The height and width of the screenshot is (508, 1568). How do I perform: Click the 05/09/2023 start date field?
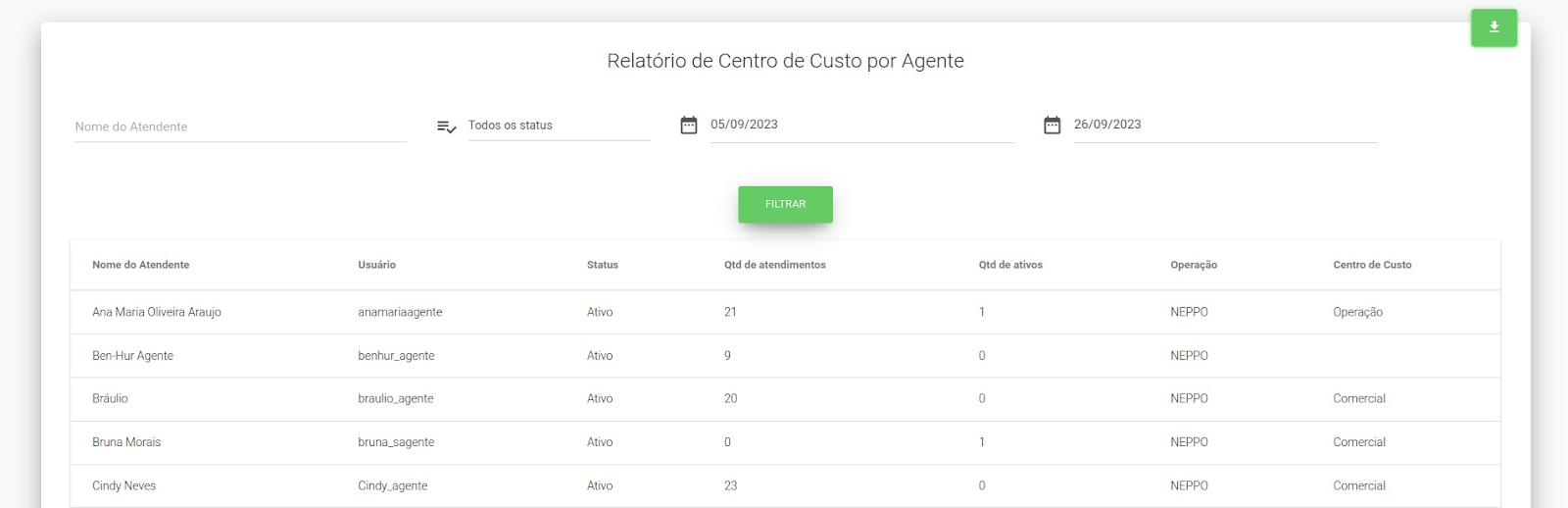tap(861, 125)
